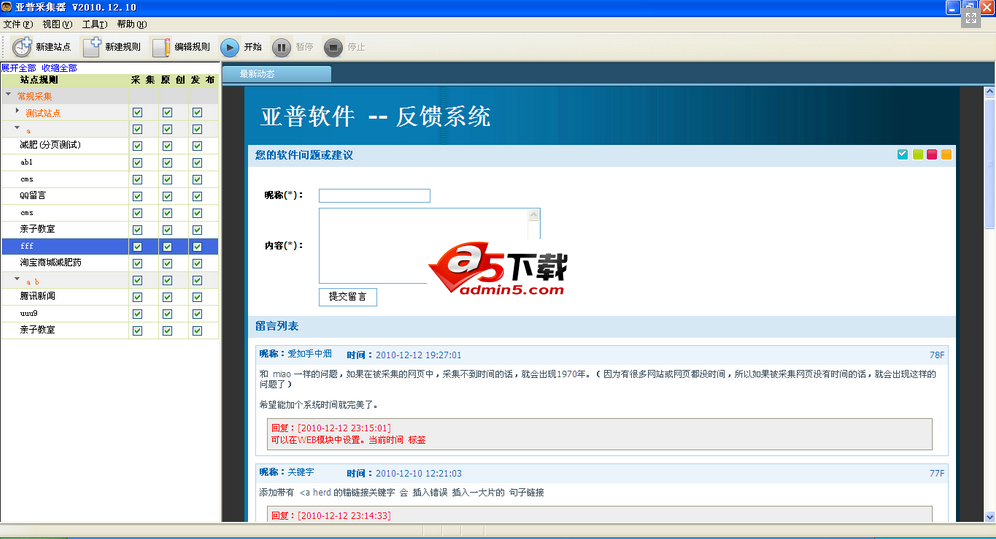The width and height of the screenshot is (996, 539).
Task: Click the 新建规则 toolbar icon
Action: click(92, 47)
